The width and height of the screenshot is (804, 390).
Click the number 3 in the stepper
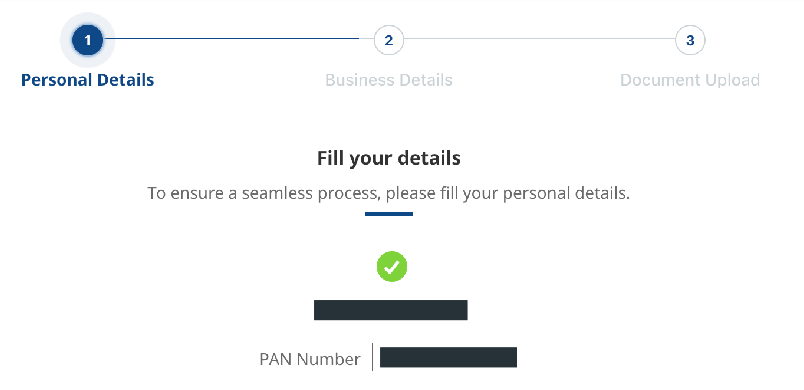(690, 40)
